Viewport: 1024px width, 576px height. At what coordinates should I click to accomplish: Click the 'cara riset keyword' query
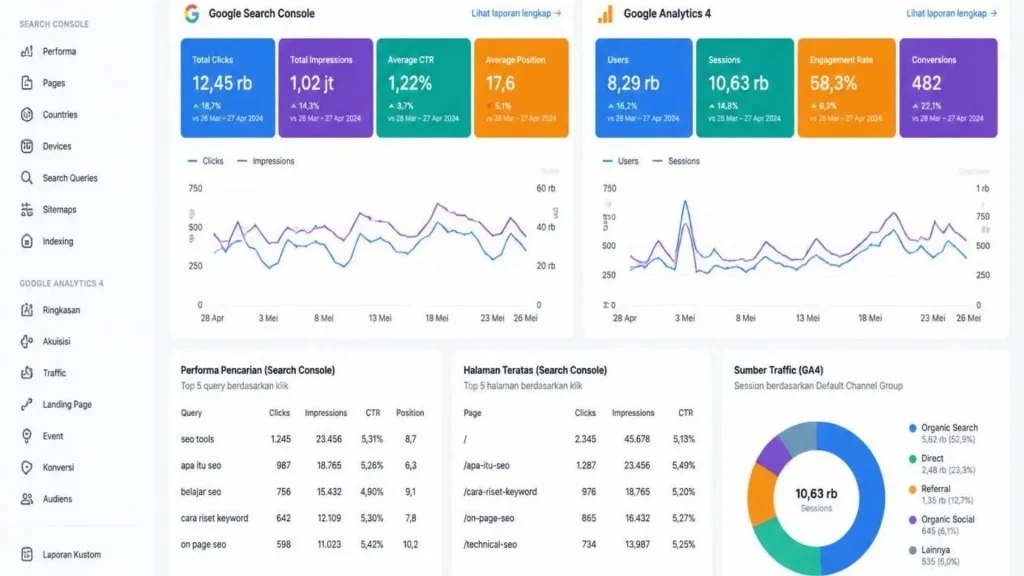tap(214, 518)
